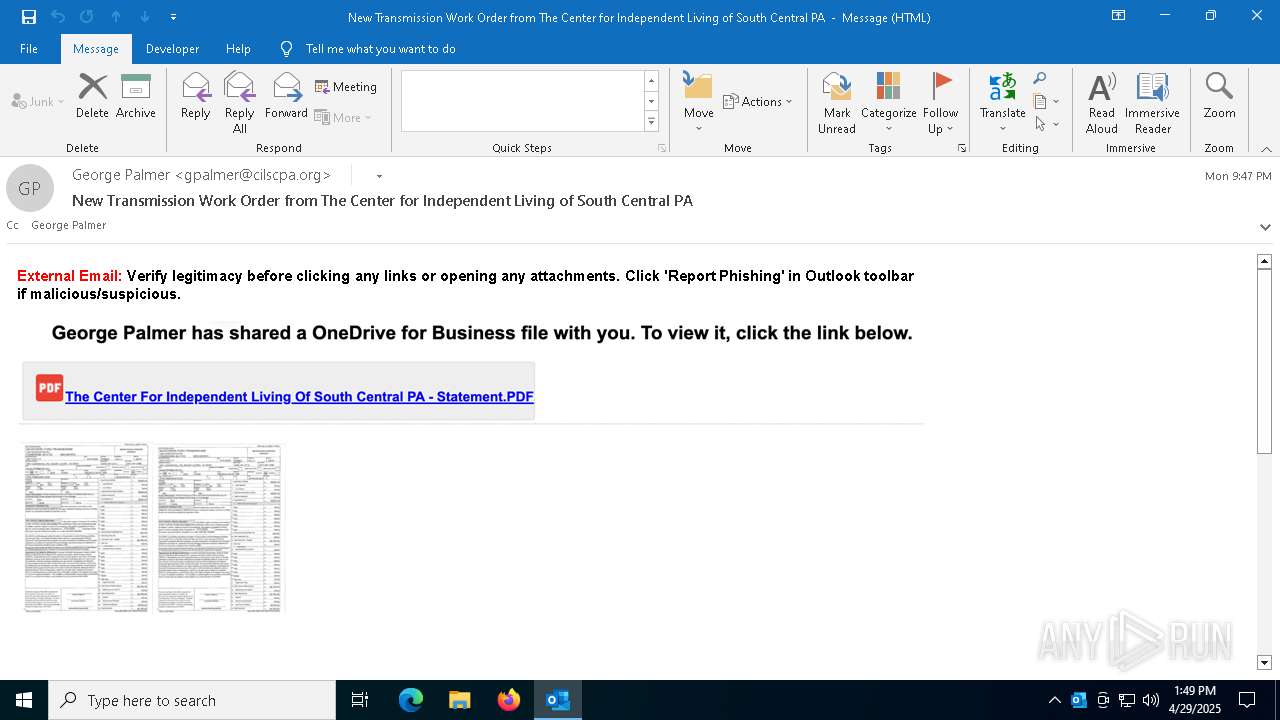Open Ribbon Display Options
The image size is (1280, 720).
tap(1119, 16)
